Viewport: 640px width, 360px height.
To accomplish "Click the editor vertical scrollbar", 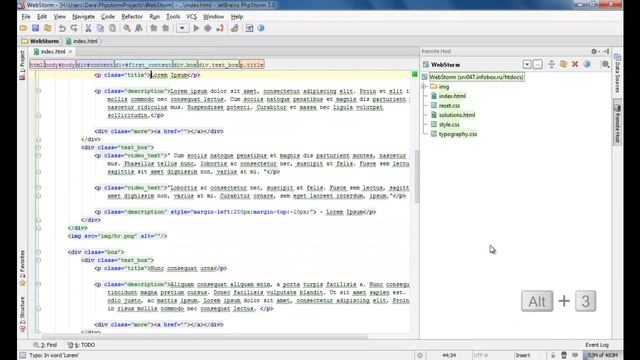I will [x=416, y=176].
